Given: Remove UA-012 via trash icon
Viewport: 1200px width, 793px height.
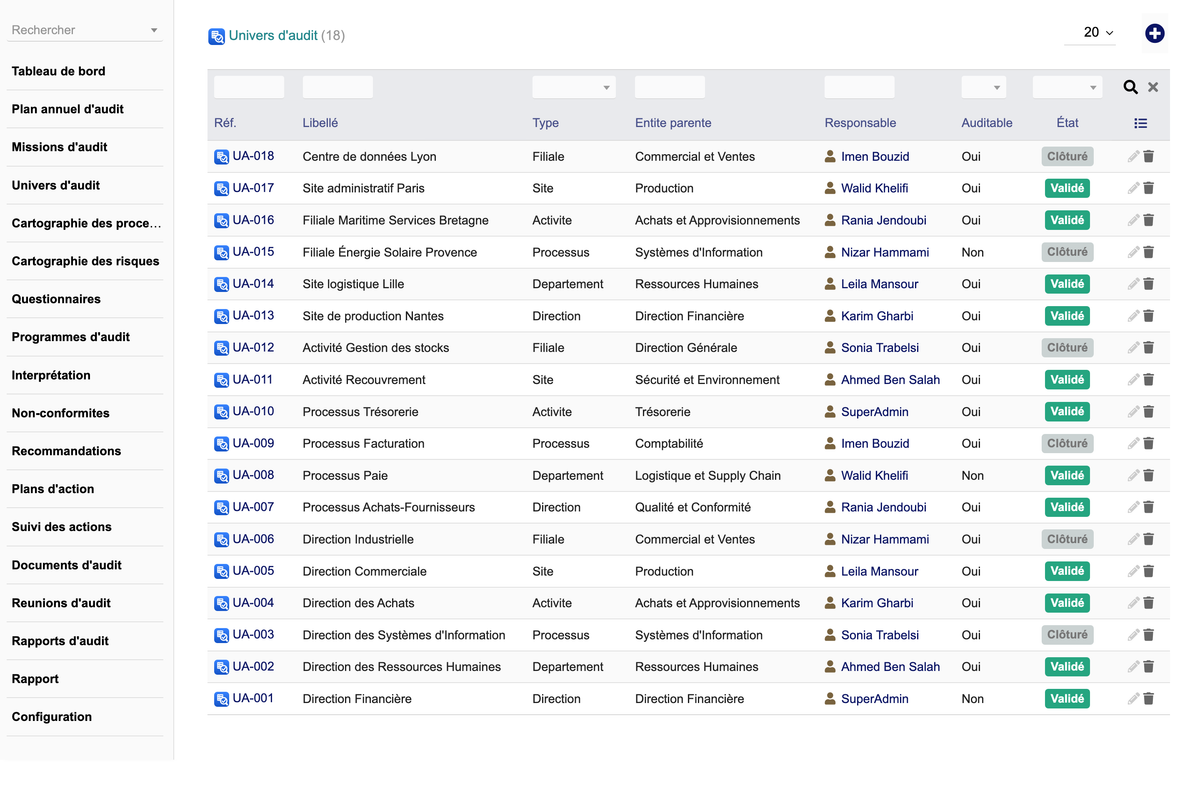Looking at the screenshot, I should (1149, 348).
